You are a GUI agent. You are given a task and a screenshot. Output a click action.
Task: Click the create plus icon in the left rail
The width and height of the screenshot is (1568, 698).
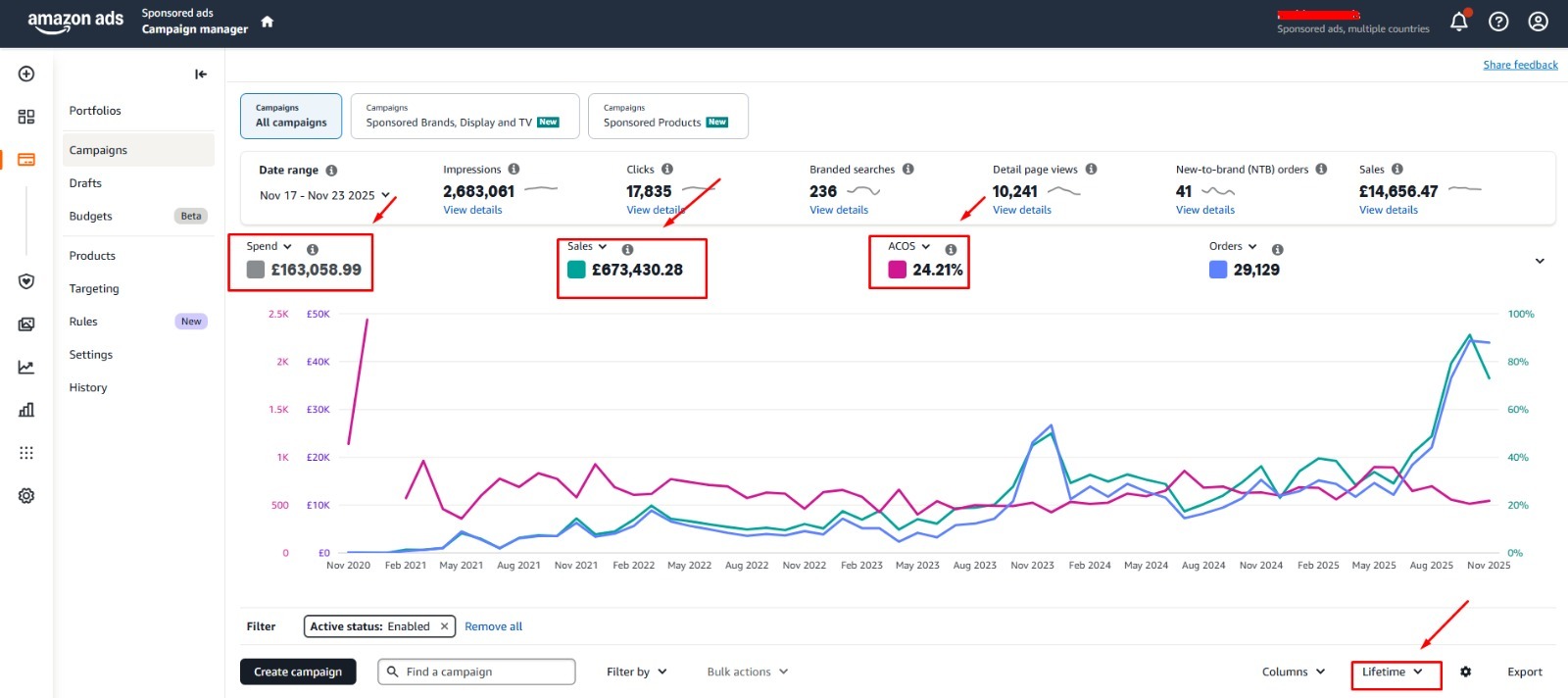(x=26, y=74)
